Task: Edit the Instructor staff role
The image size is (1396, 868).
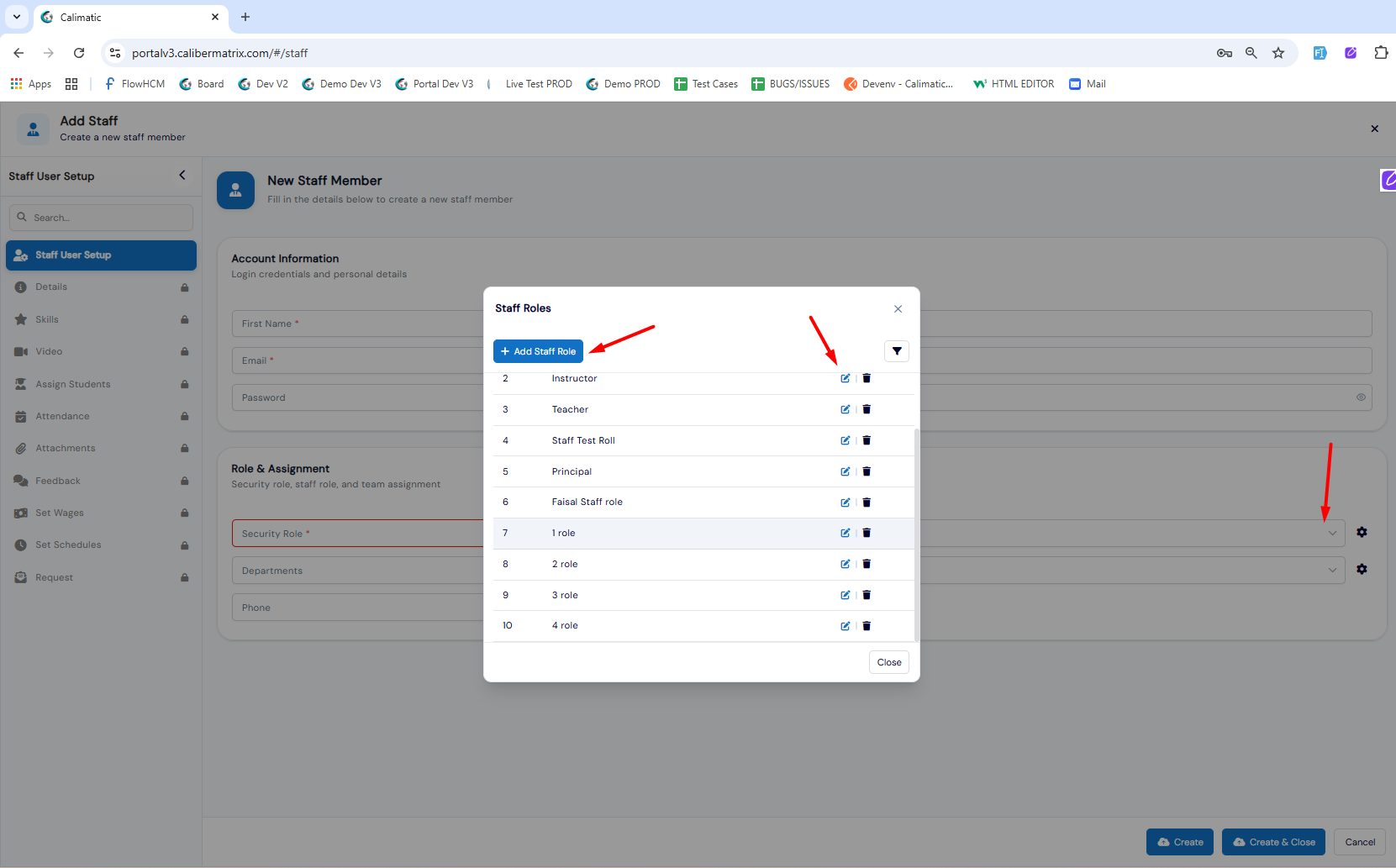Action: coord(845,378)
